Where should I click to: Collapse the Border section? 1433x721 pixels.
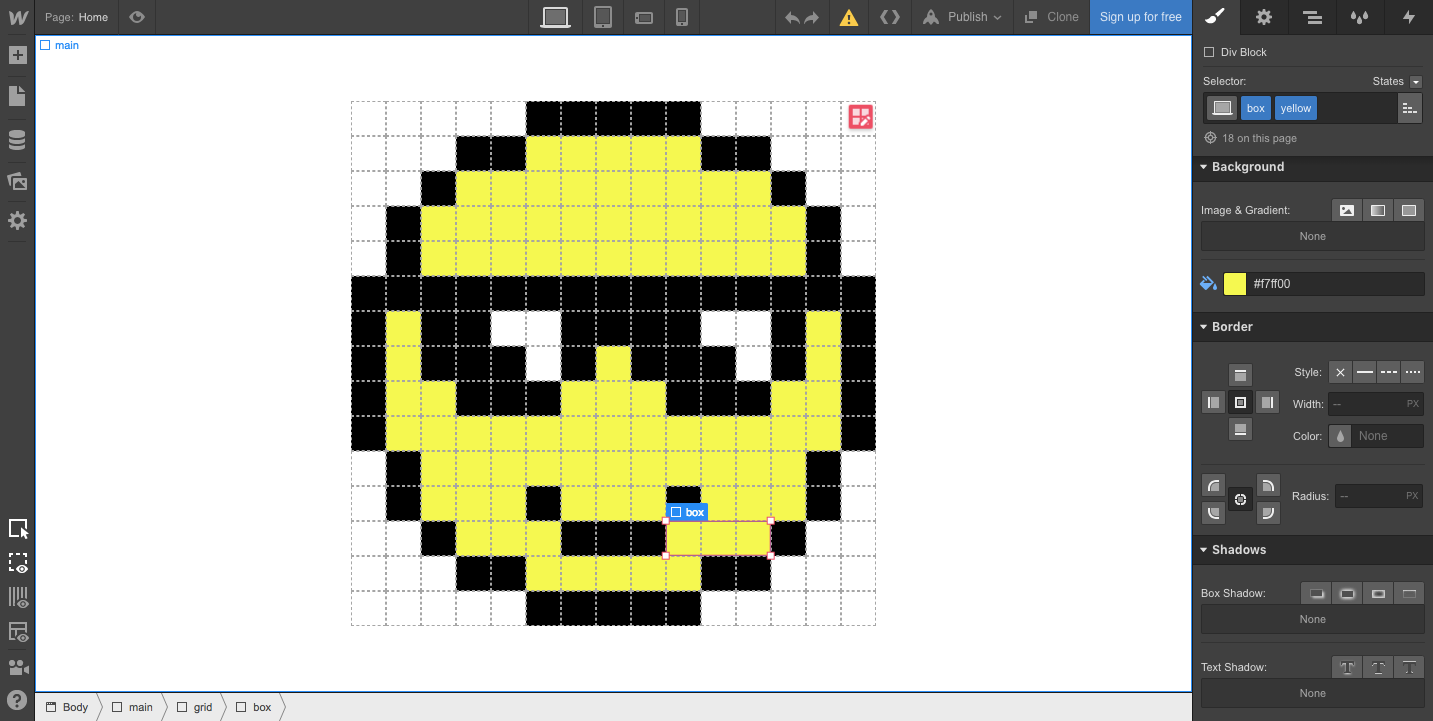tap(1312, 327)
